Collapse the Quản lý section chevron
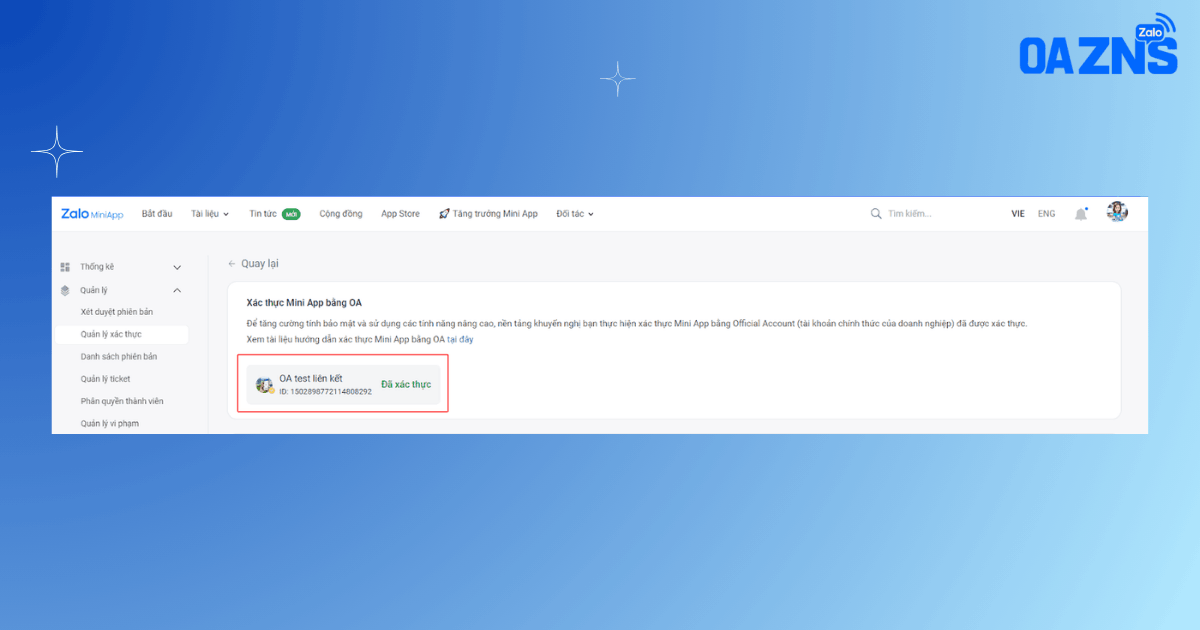The width and height of the screenshot is (1200, 630). coord(177,290)
